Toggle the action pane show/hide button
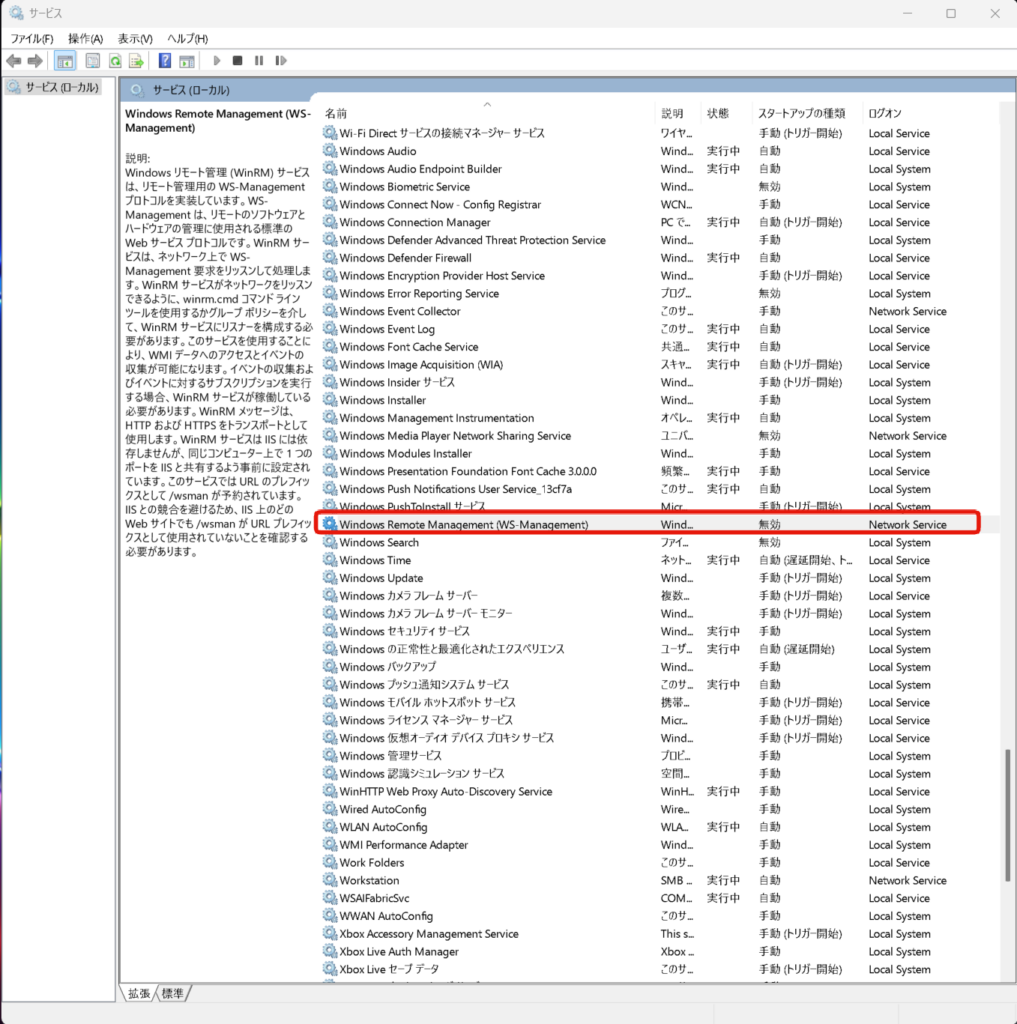 click(186, 61)
